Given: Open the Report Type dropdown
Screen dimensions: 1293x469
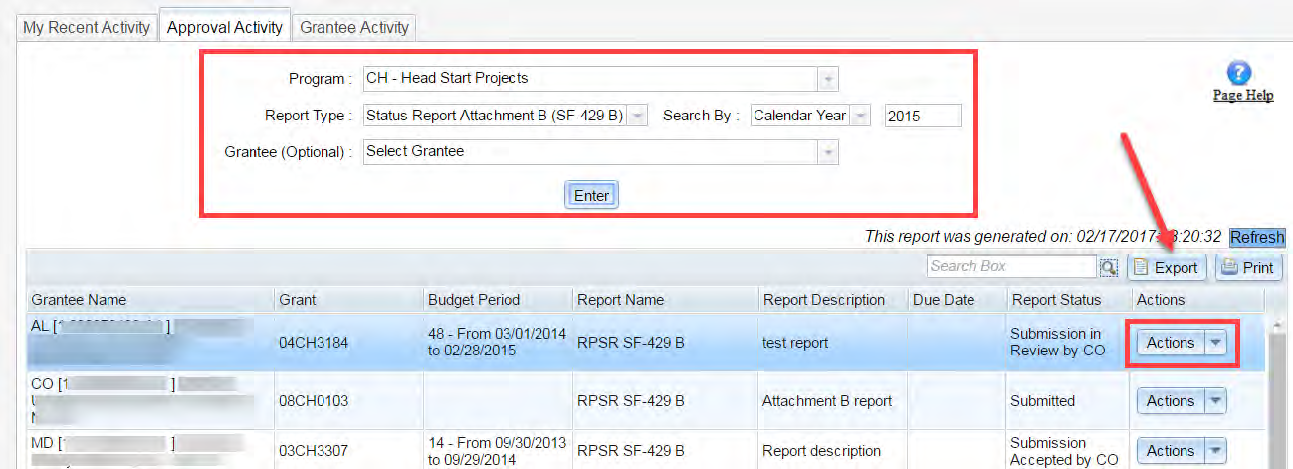Looking at the screenshot, I should (638, 115).
